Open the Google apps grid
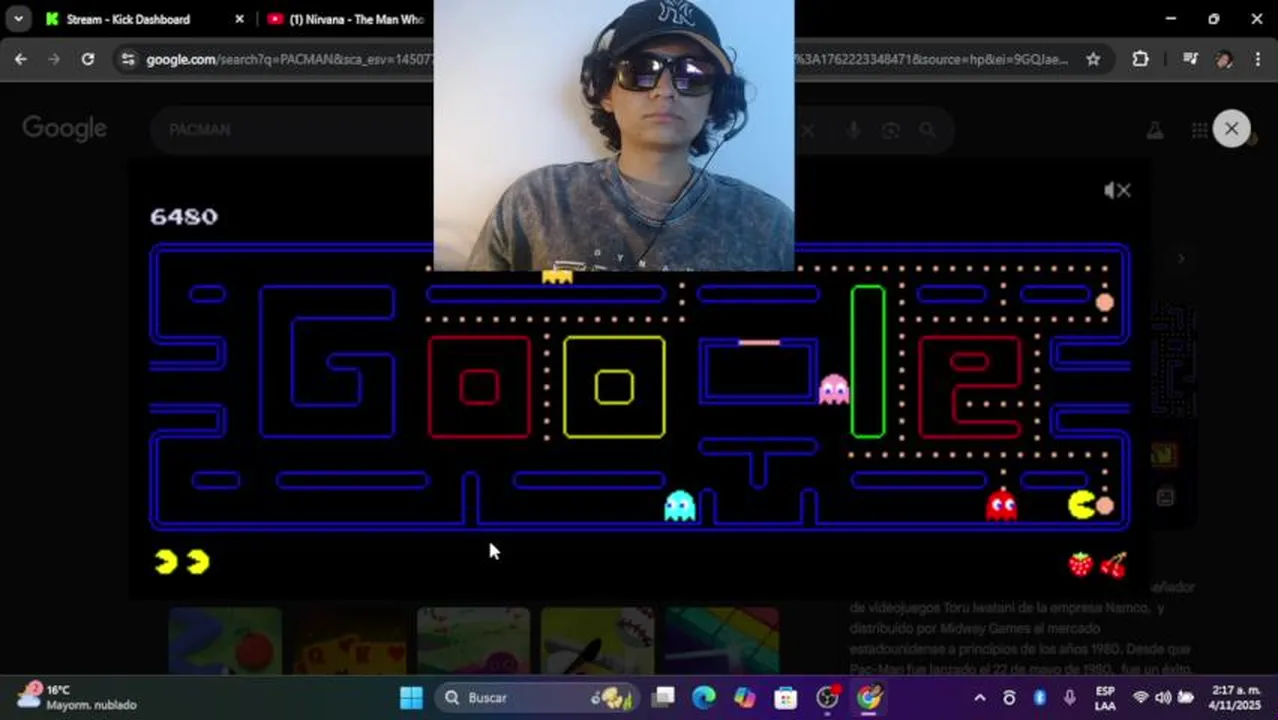This screenshot has width=1278, height=720. [1199, 130]
